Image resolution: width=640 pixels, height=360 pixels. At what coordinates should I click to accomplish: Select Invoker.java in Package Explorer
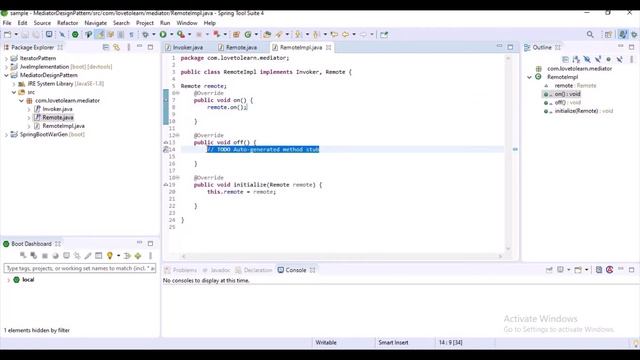tap(57, 109)
